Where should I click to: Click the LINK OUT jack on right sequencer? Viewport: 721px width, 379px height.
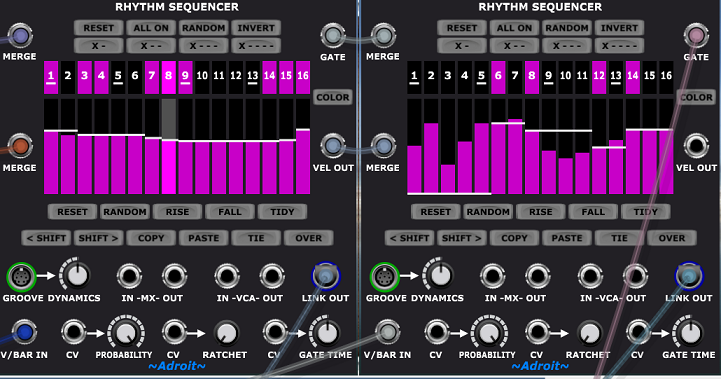tap(689, 276)
